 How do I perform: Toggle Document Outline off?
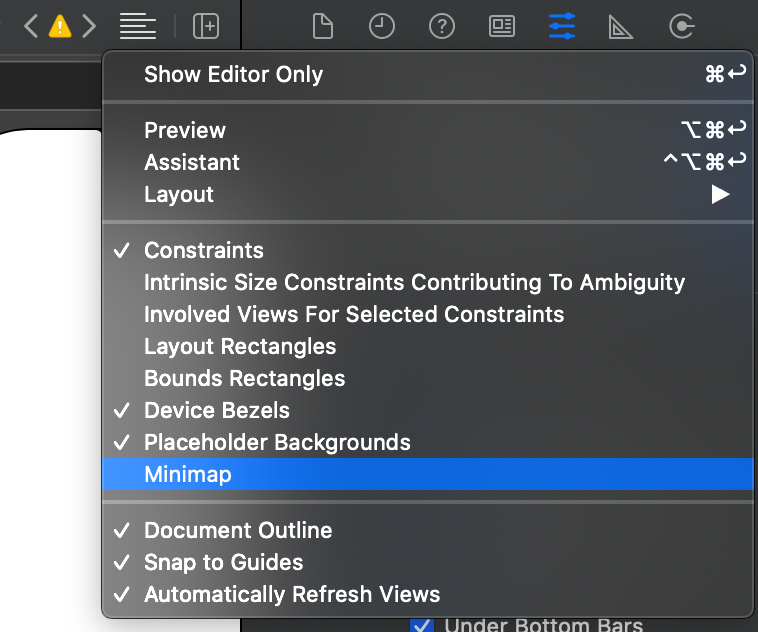(428, 530)
